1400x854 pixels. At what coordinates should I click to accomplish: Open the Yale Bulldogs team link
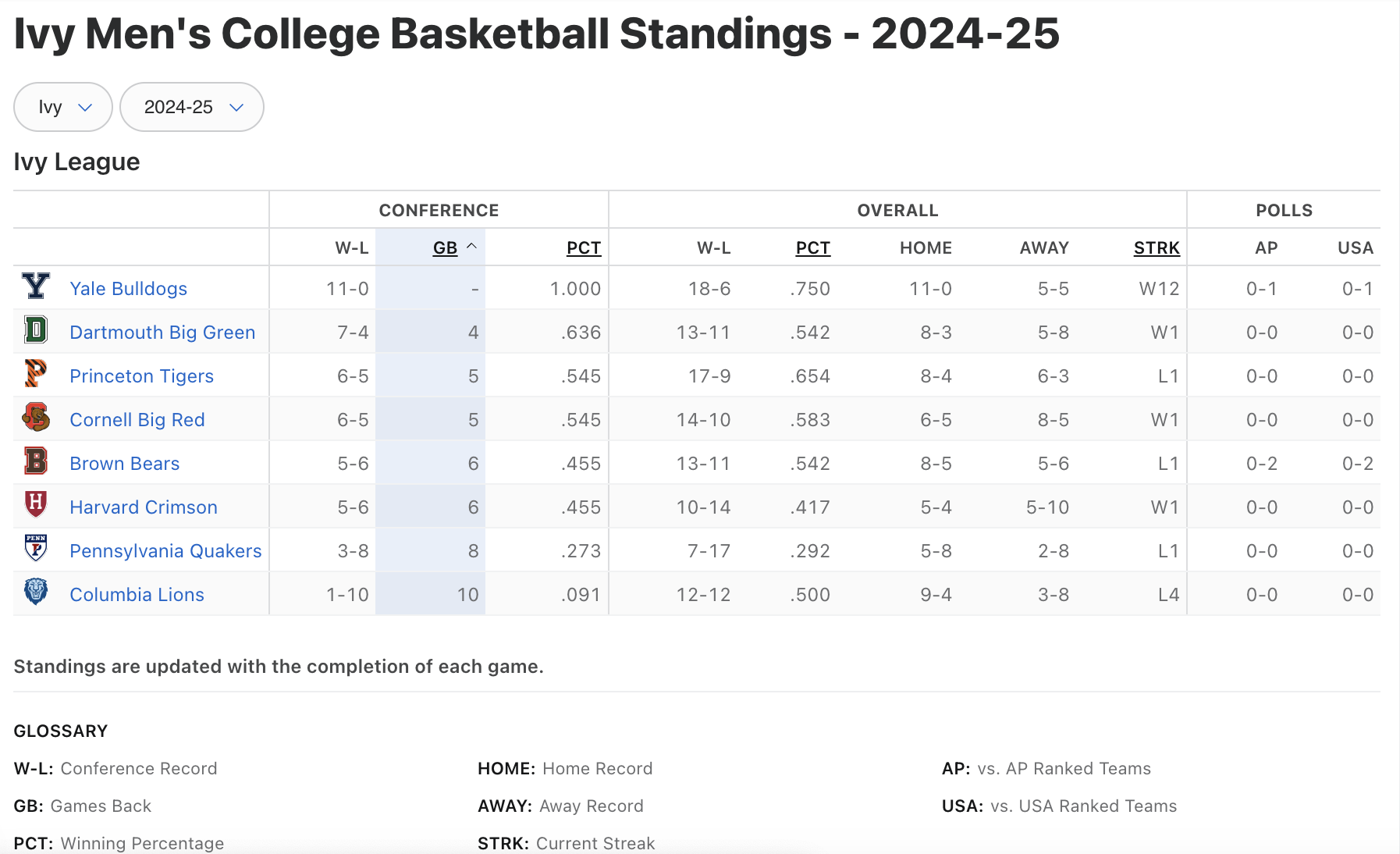tap(129, 289)
